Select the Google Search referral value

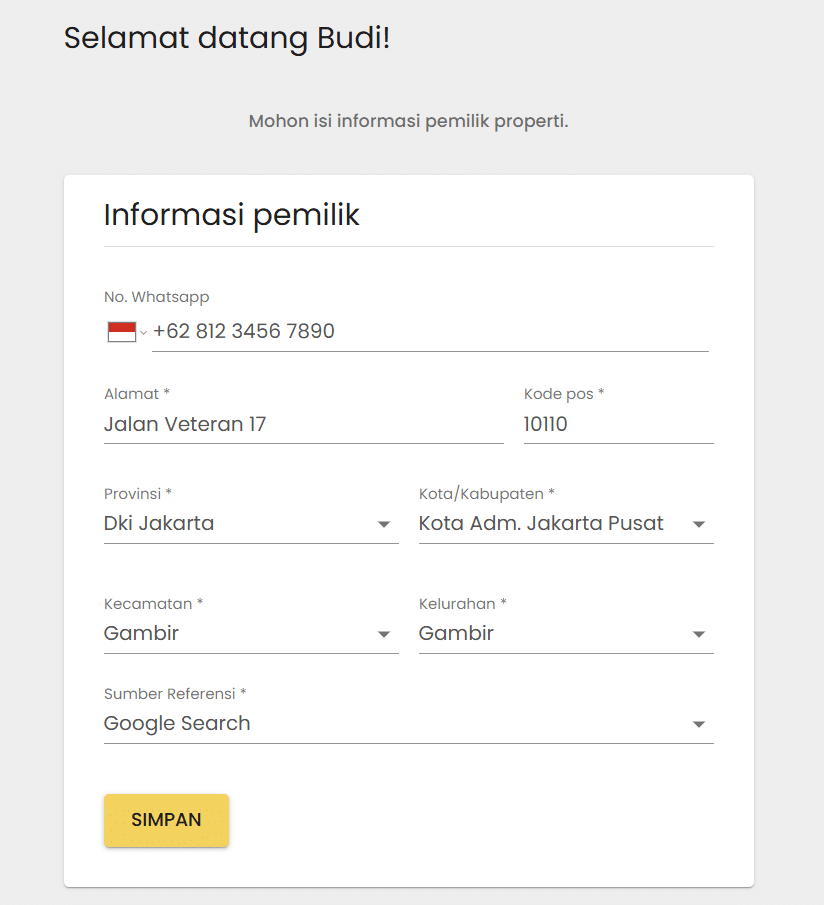point(177,723)
